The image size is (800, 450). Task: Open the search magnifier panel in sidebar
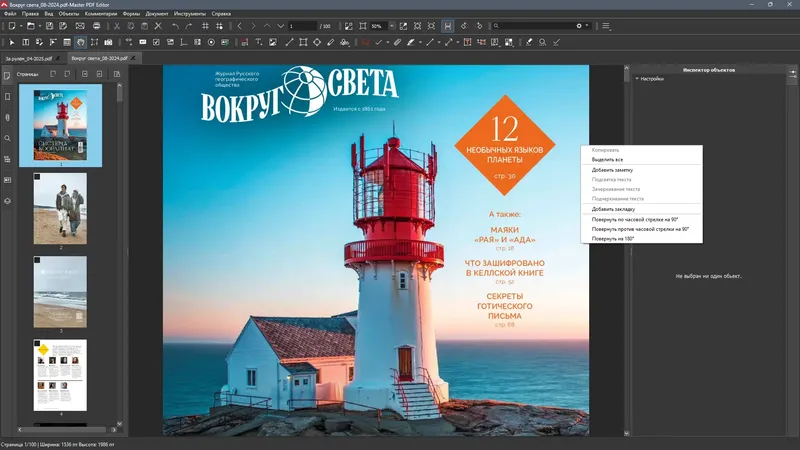click(8, 138)
